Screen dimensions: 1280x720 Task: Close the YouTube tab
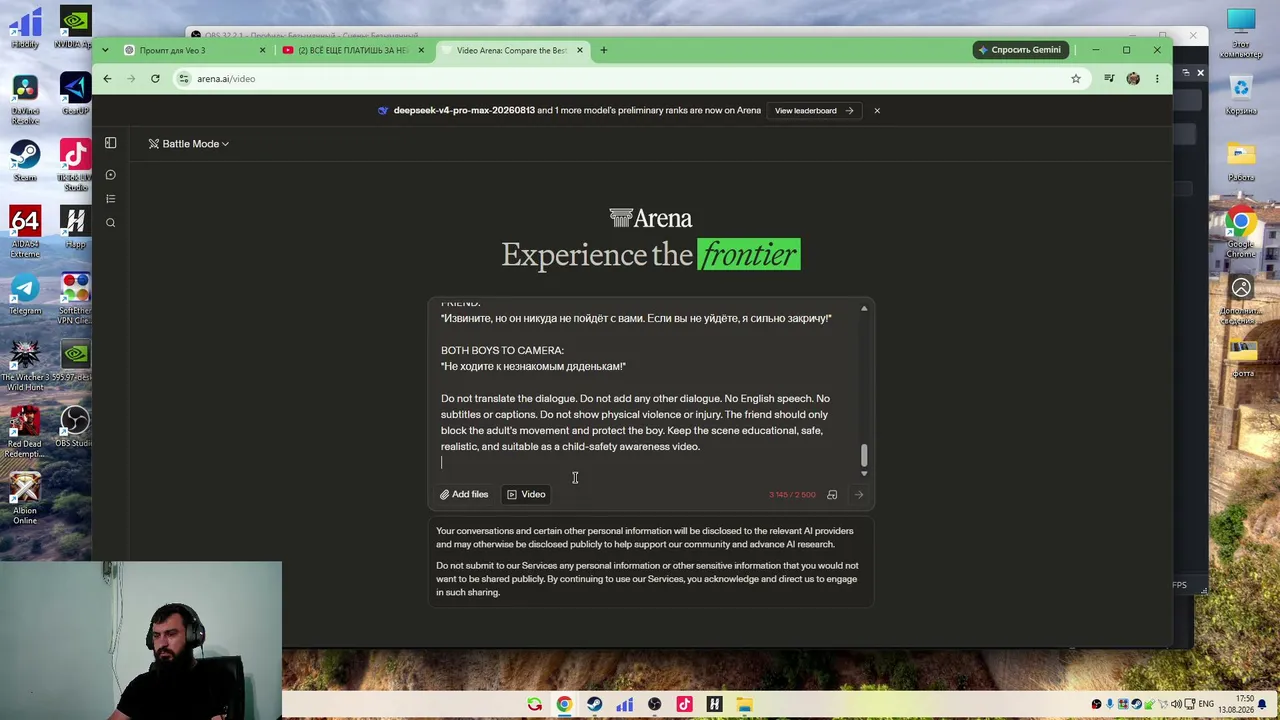point(421,50)
